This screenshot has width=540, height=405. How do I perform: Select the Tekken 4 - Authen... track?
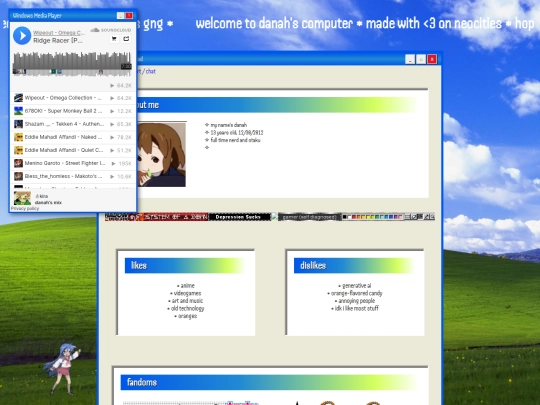(x=73, y=124)
